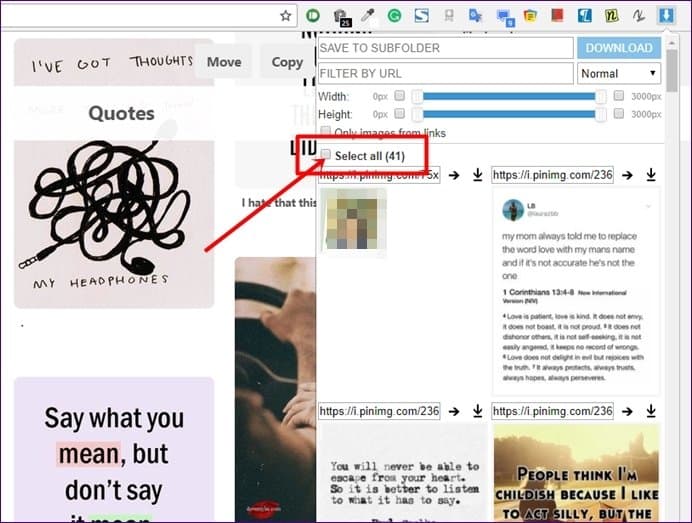Click the eyedropper color picker extension

click(x=368, y=16)
